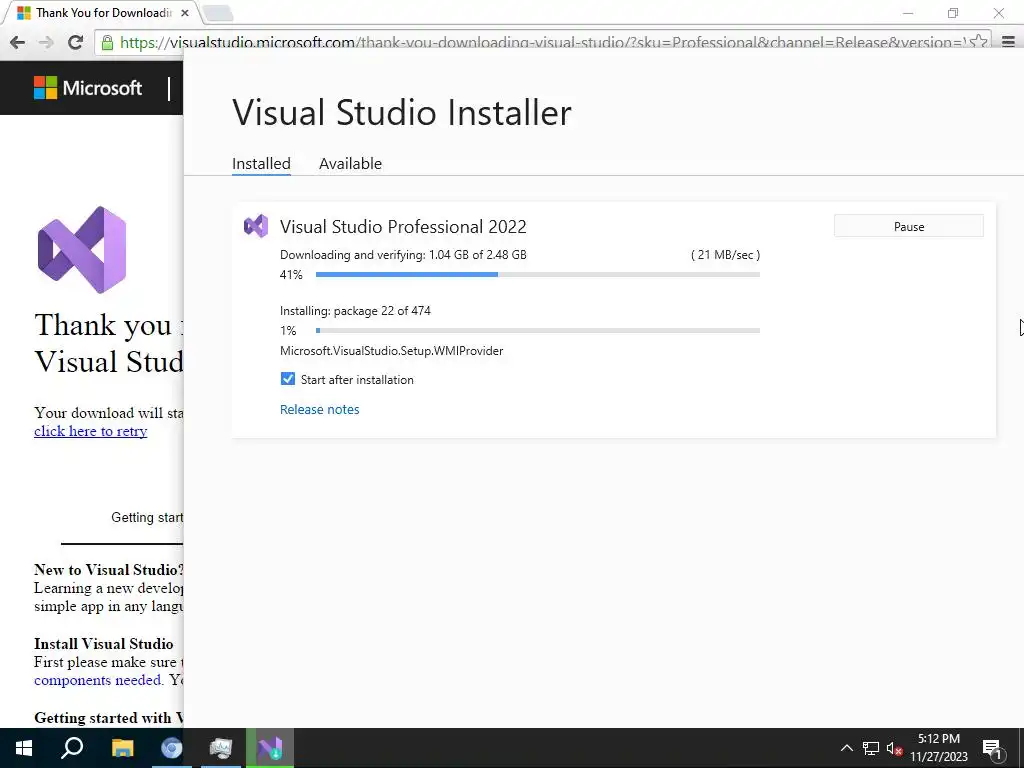Open the clock showing 5:12 PM
Viewport: 1024px width, 768px height.
pyautogui.click(x=938, y=748)
